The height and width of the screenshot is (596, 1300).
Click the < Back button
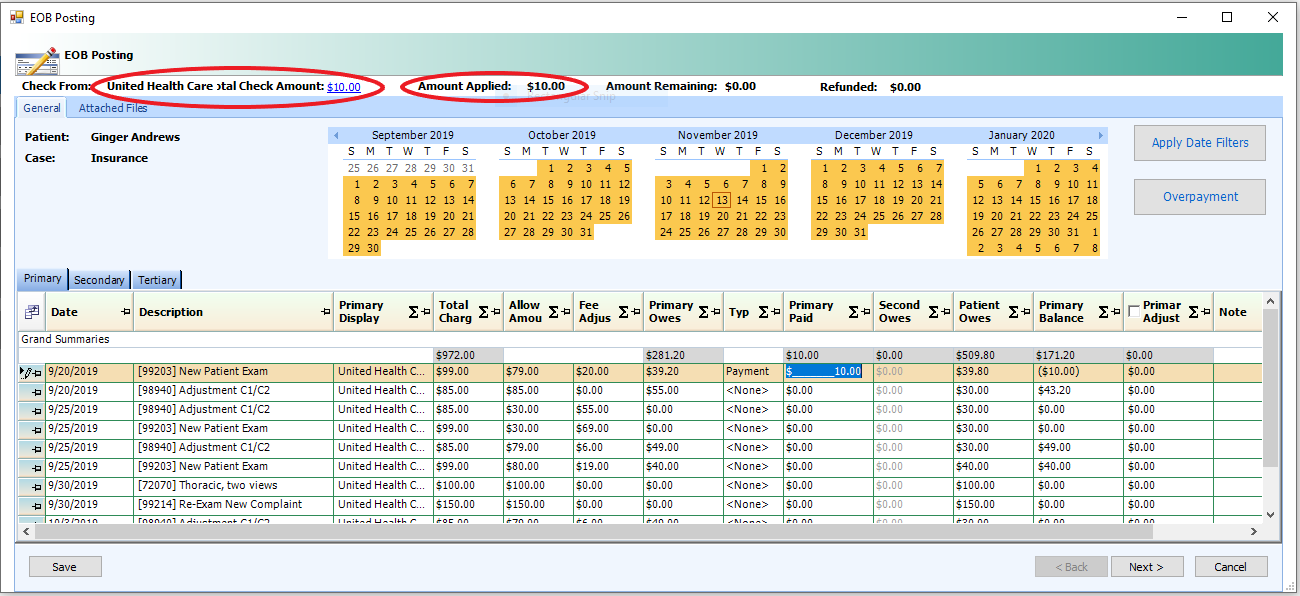tap(1071, 567)
